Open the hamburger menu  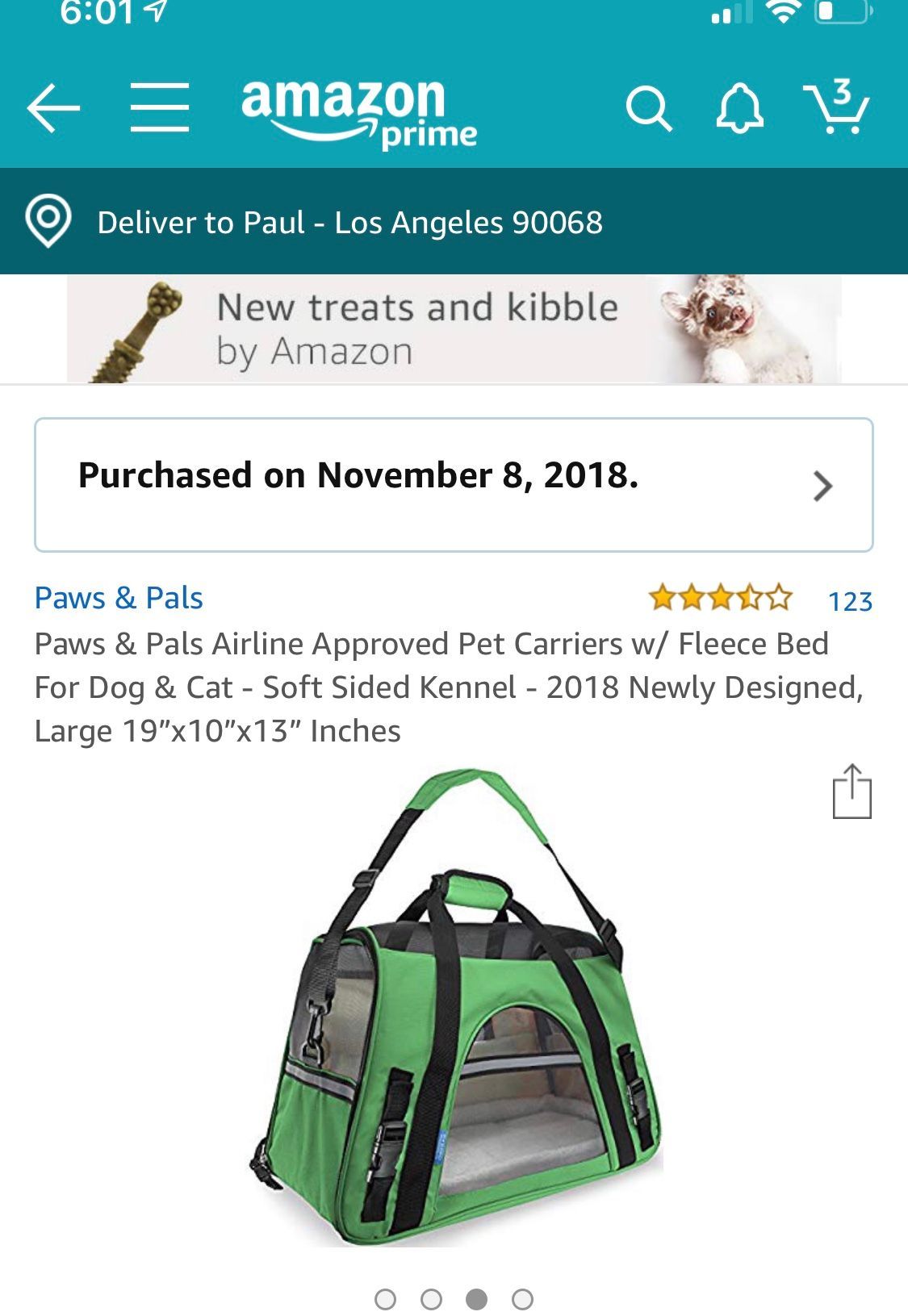pyautogui.click(x=160, y=107)
